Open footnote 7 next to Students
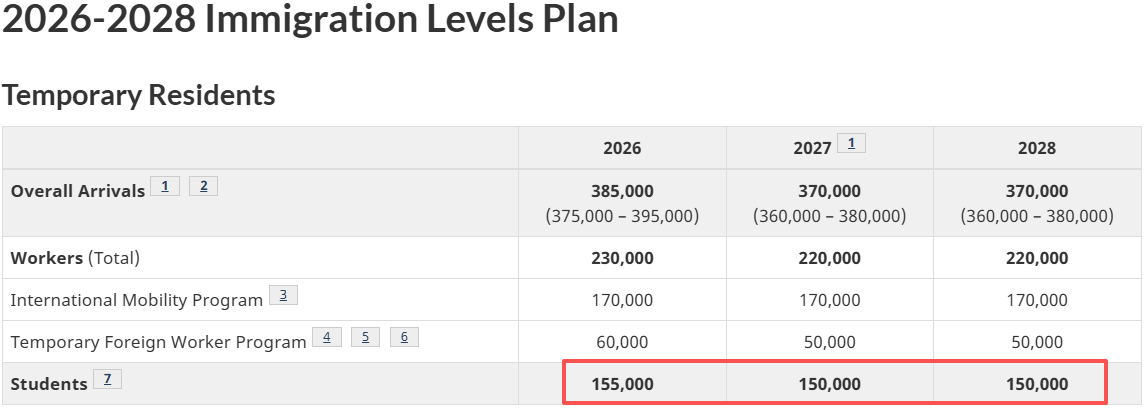Screen dimensions: 1145x408 tap(107, 379)
